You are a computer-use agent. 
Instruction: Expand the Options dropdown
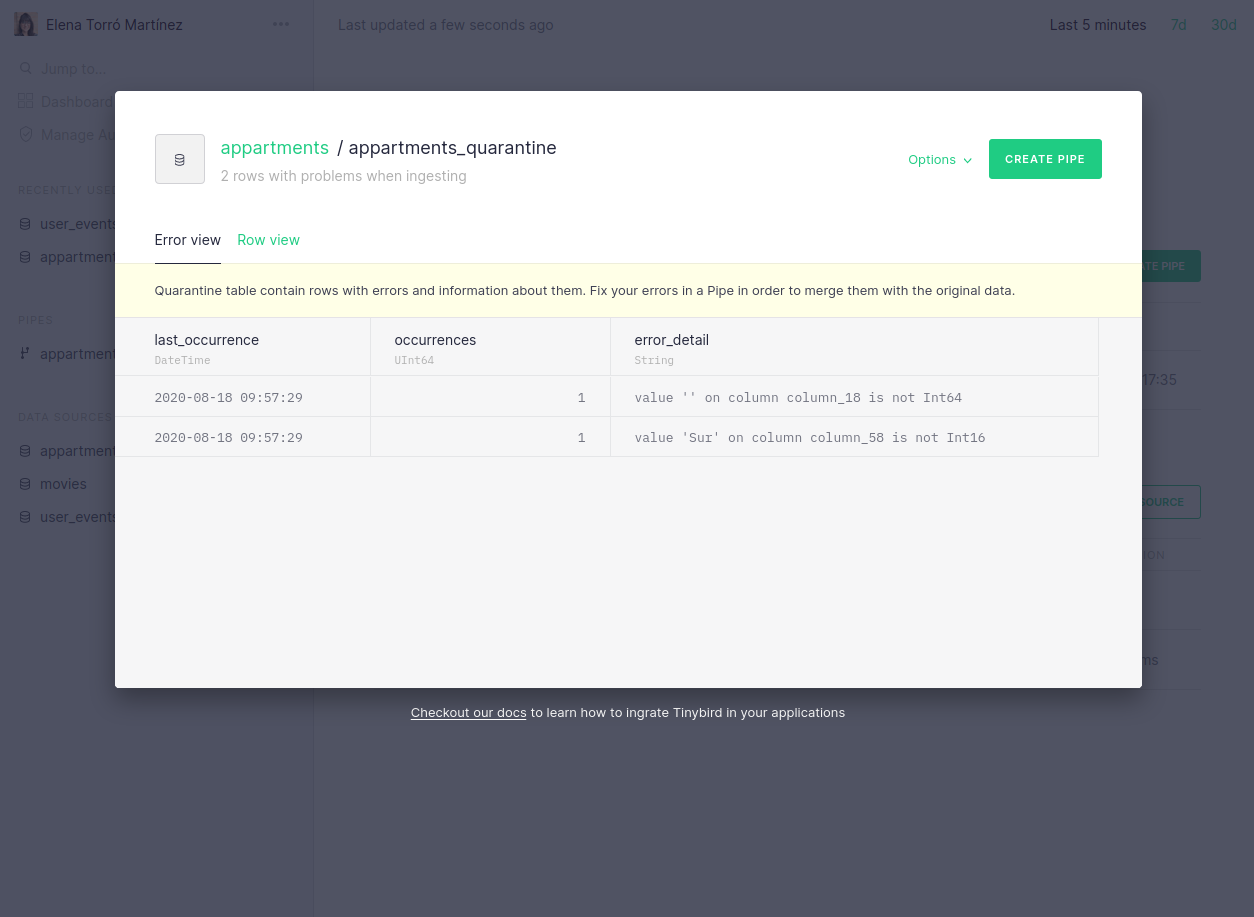932,160
